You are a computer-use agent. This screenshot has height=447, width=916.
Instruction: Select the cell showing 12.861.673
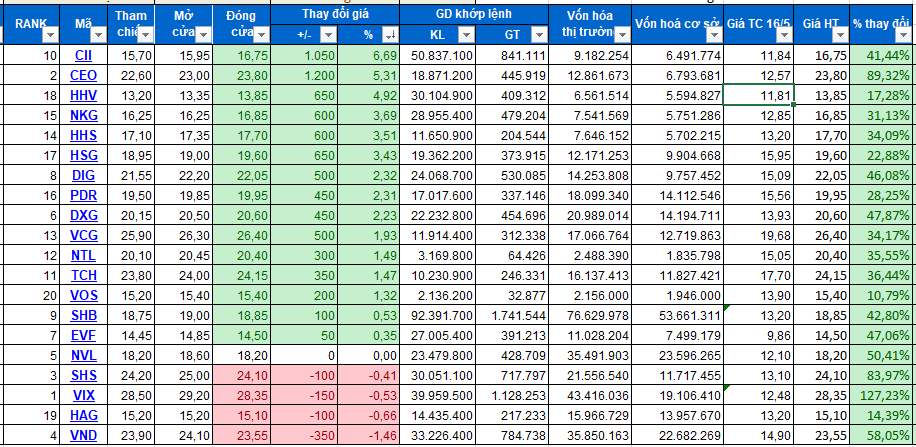[590, 75]
